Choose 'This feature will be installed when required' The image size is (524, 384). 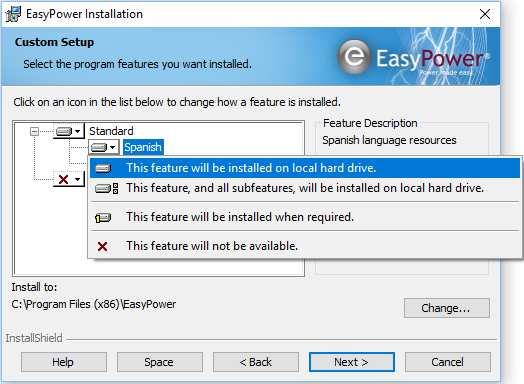[304, 217]
